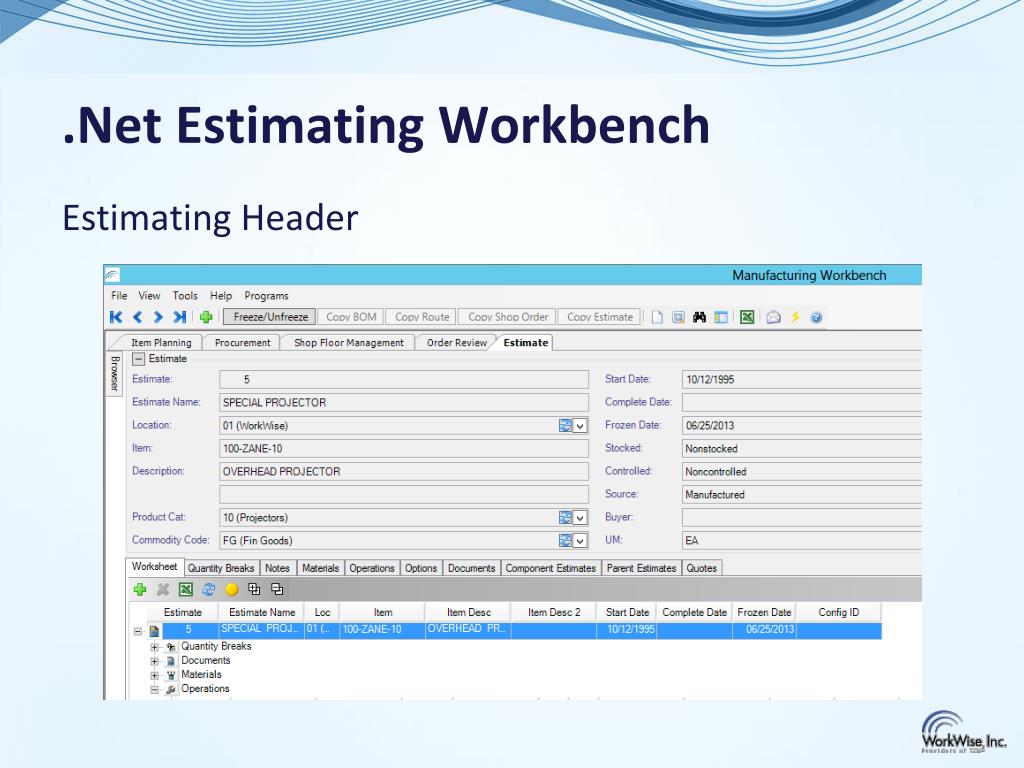
Task: Click the Freeze/Unfreeze button
Action: tap(270, 317)
